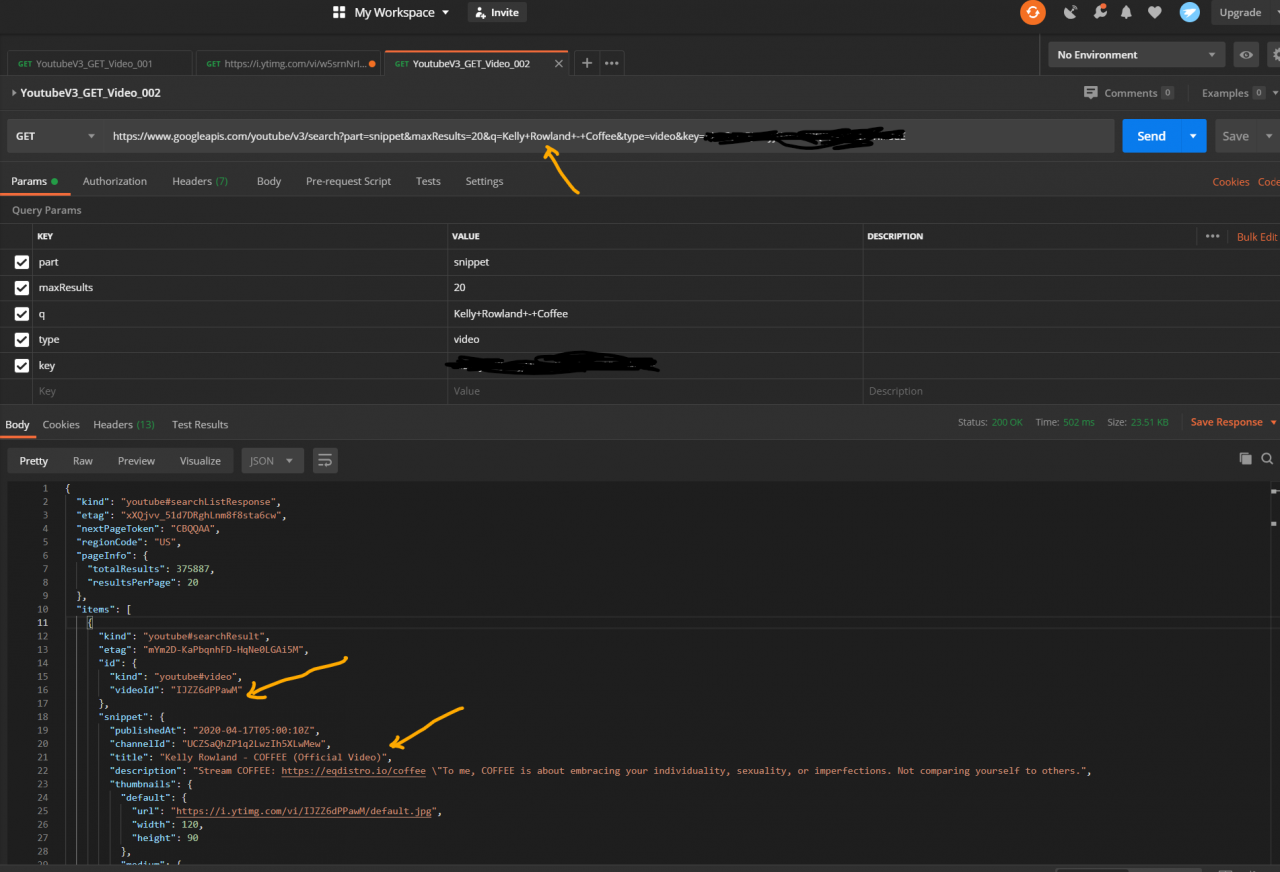
Task: Search response with magnifier icon
Action: [1267, 459]
